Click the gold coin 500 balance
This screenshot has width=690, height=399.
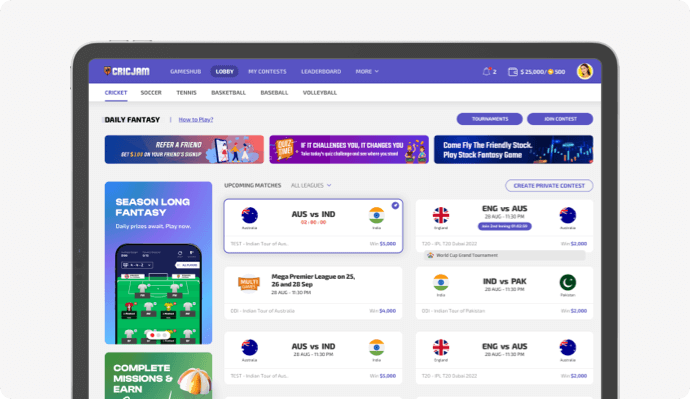(x=556, y=72)
